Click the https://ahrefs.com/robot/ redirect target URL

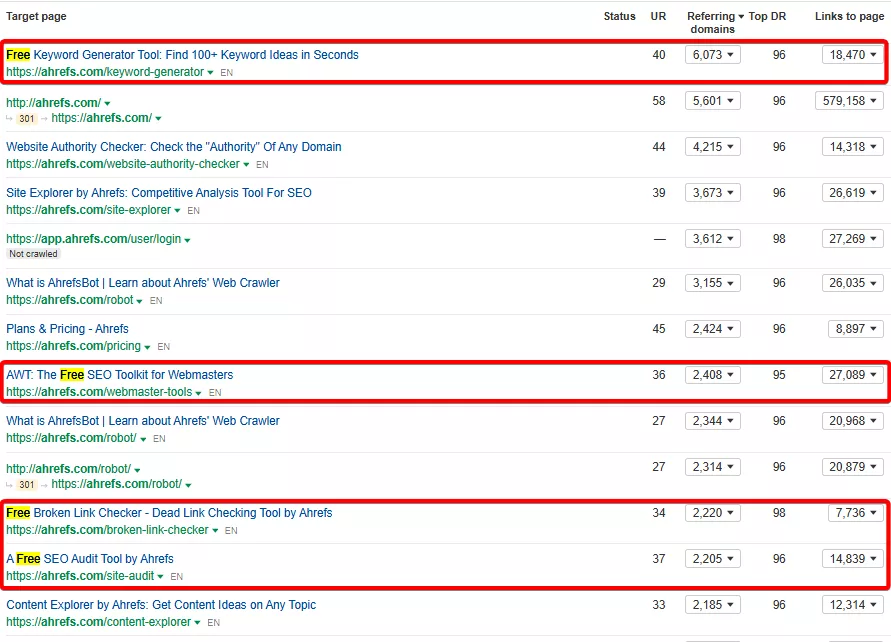116,484
